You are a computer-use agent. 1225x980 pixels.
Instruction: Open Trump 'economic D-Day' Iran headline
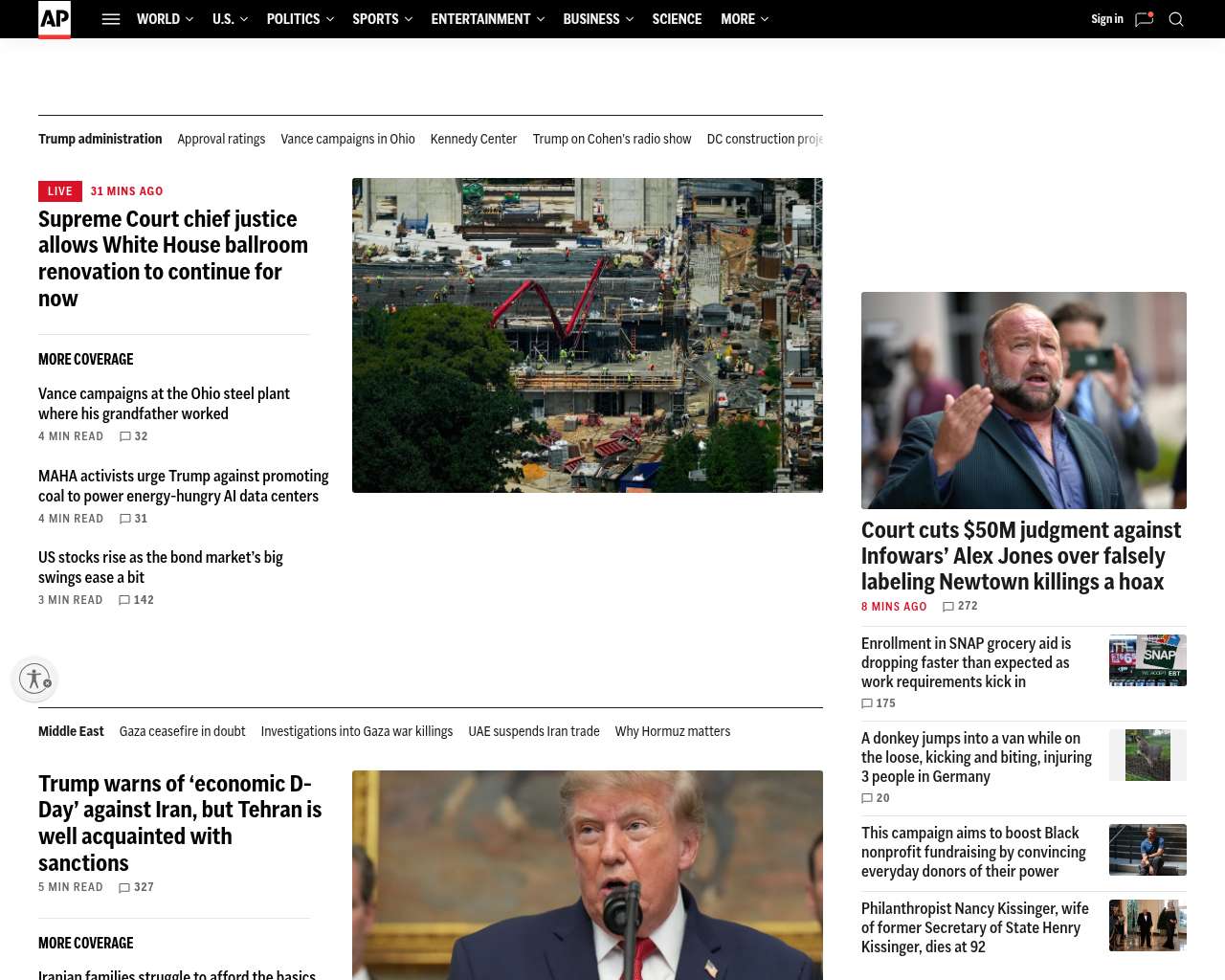180,823
